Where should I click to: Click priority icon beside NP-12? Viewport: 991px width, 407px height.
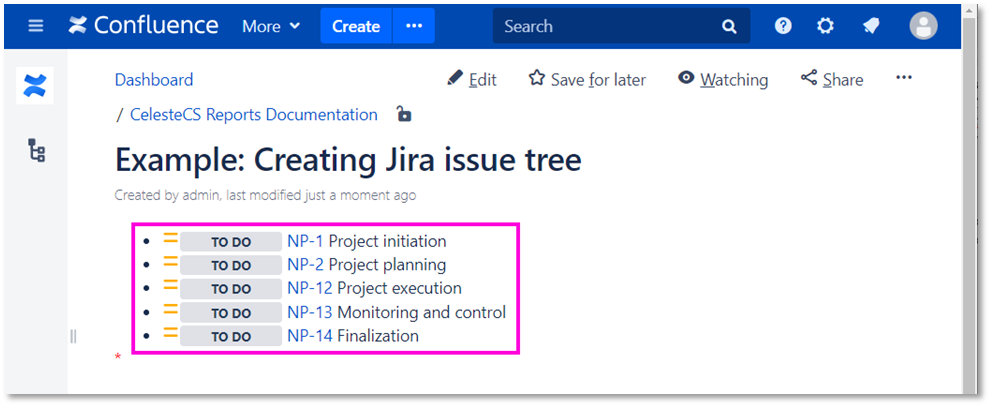171,286
